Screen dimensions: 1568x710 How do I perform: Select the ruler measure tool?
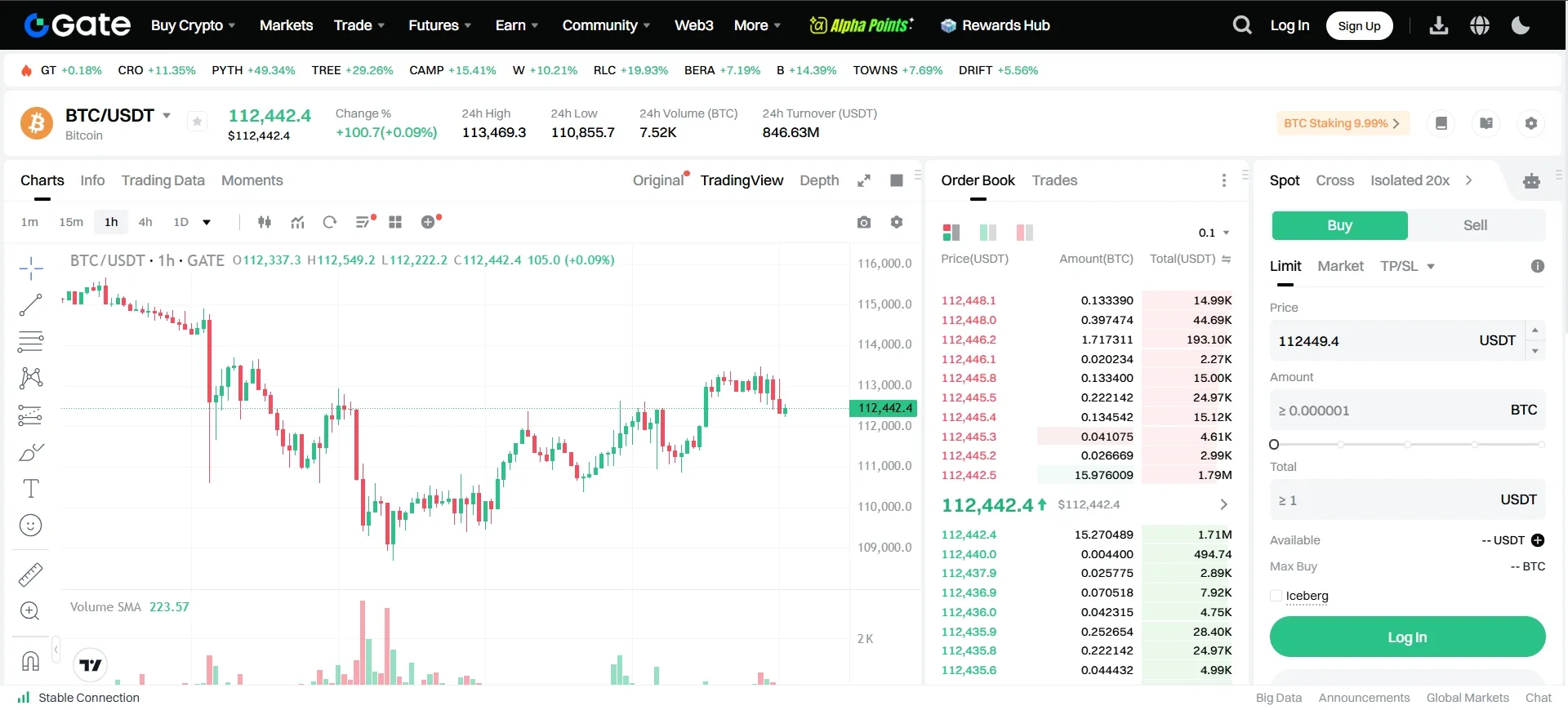point(30,575)
